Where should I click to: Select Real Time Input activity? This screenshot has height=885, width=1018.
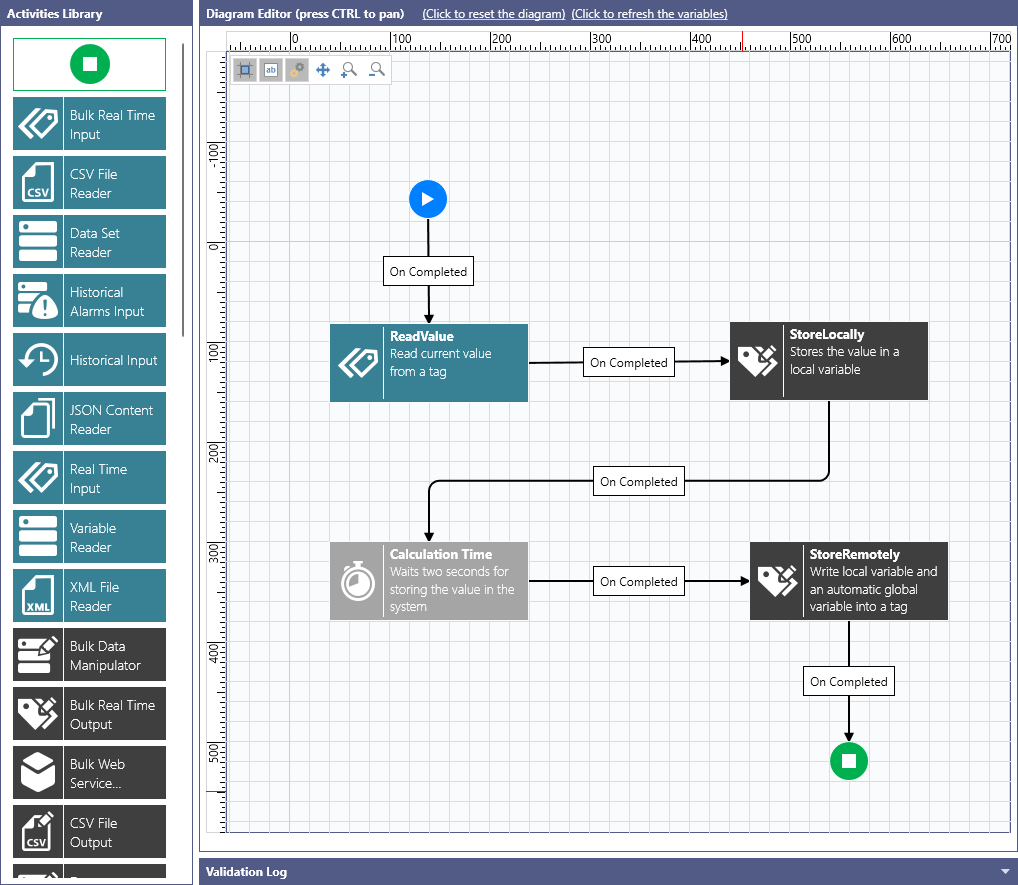point(90,478)
